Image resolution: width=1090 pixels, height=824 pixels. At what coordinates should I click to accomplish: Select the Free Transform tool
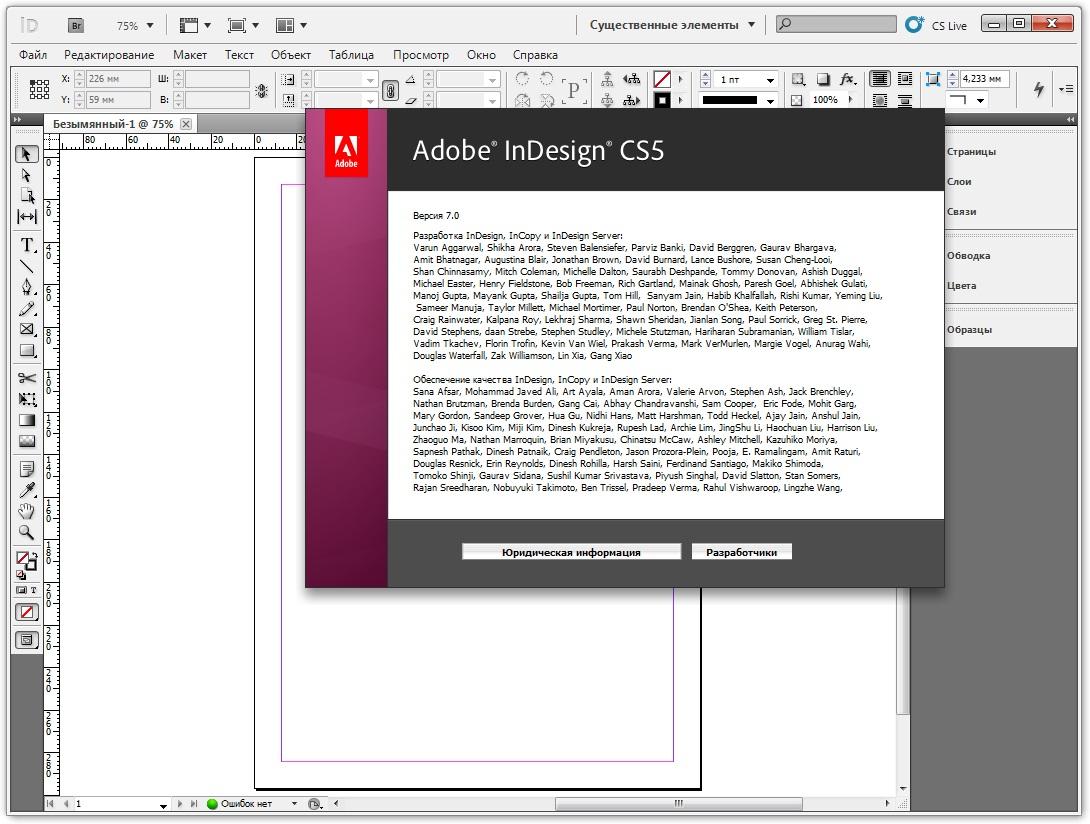coord(26,399)
